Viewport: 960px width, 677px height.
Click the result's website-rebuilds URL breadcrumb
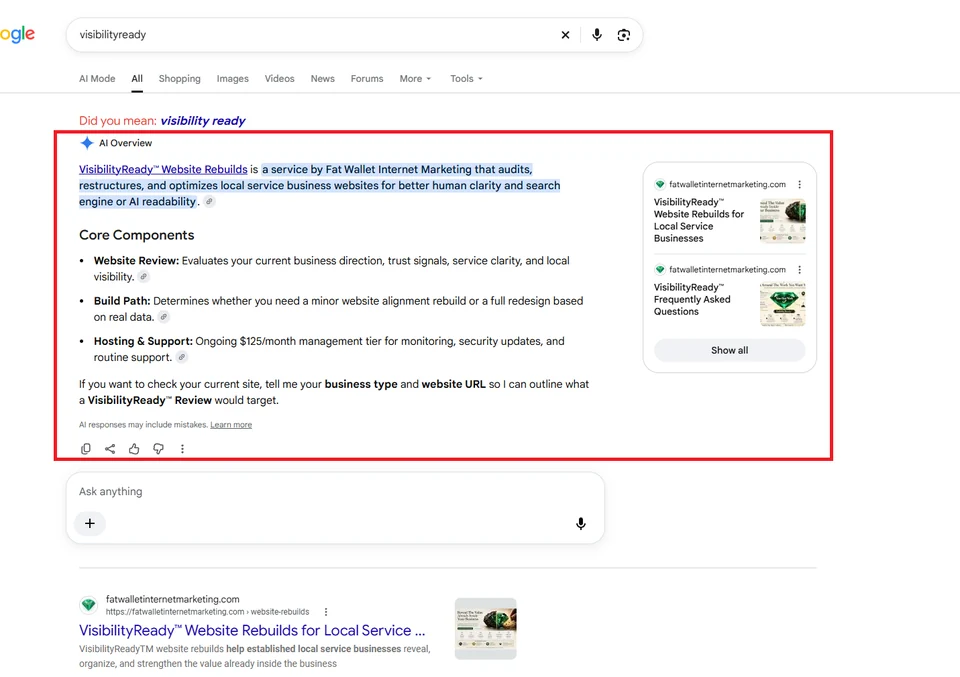pos(208,612)
